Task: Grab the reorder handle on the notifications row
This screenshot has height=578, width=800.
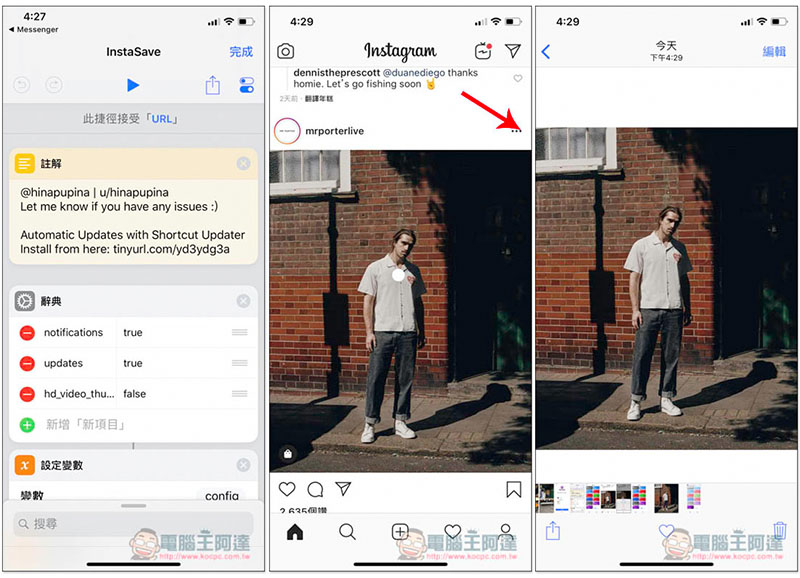Action: pos(240,332)
